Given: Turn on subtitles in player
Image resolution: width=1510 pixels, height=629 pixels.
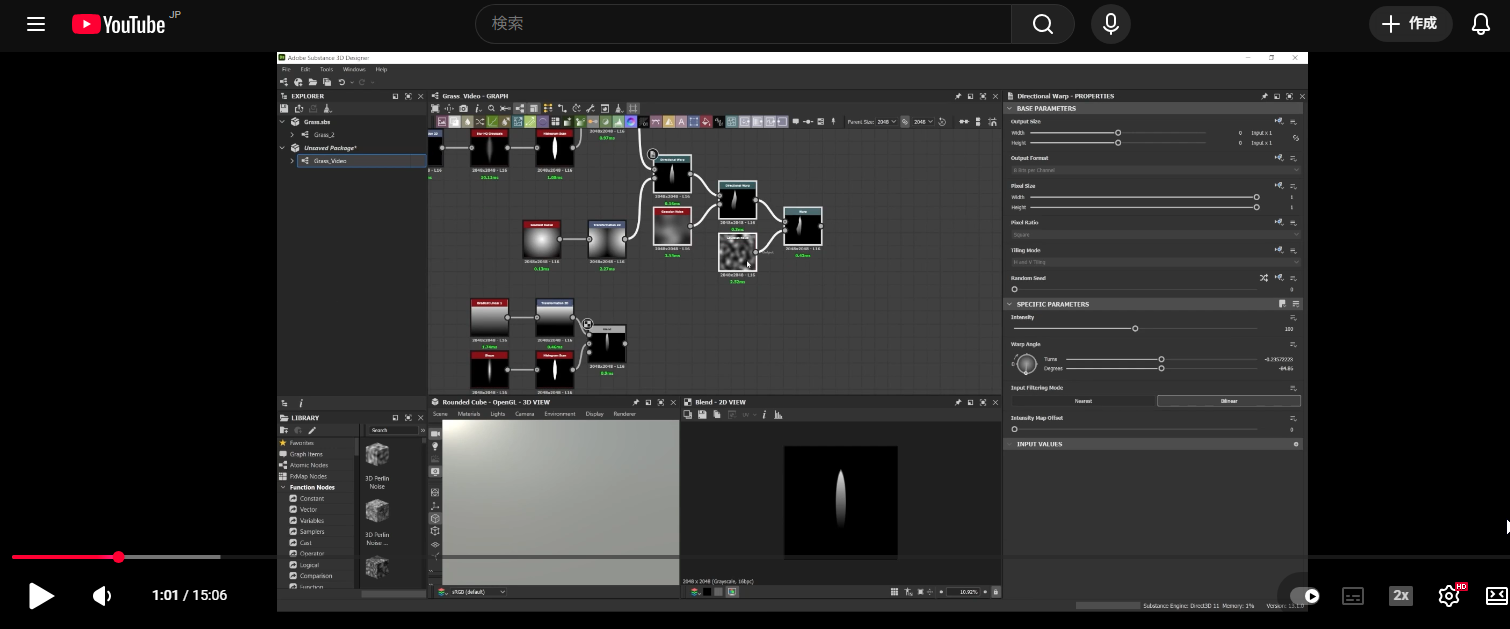Looking at the screenshot, I should [1353, 596].
